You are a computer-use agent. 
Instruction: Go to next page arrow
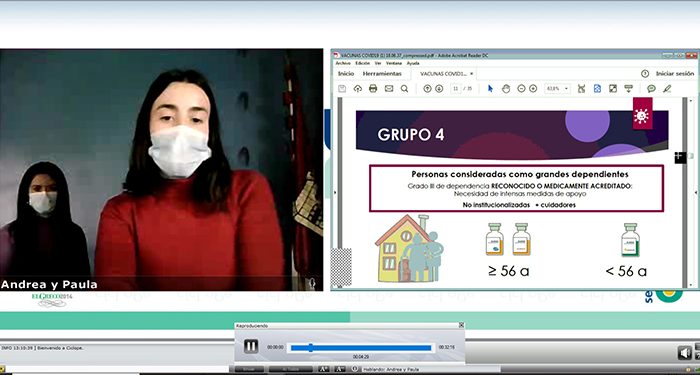pos(439,88)
